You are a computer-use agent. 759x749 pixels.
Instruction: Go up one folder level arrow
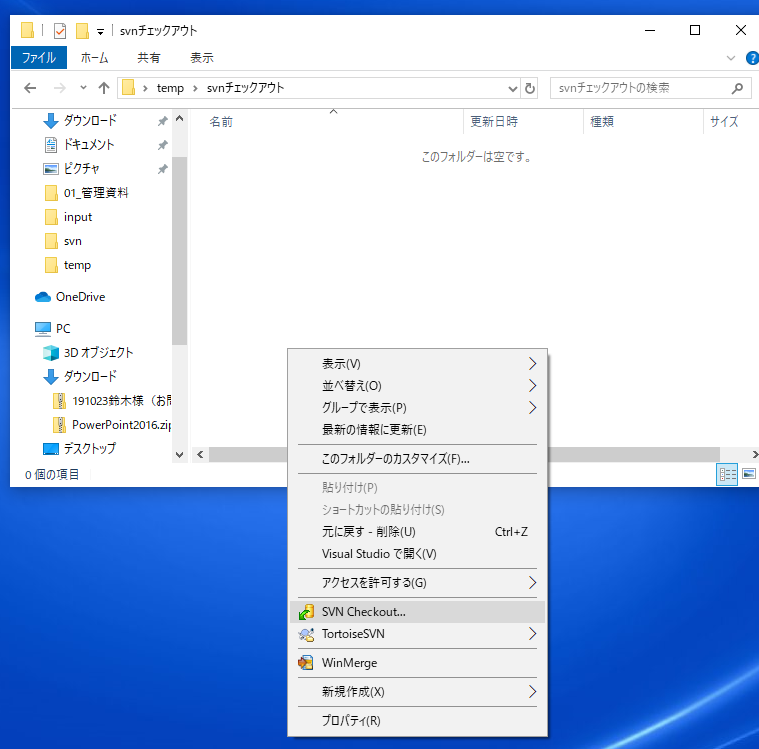[x=104, y=88]
